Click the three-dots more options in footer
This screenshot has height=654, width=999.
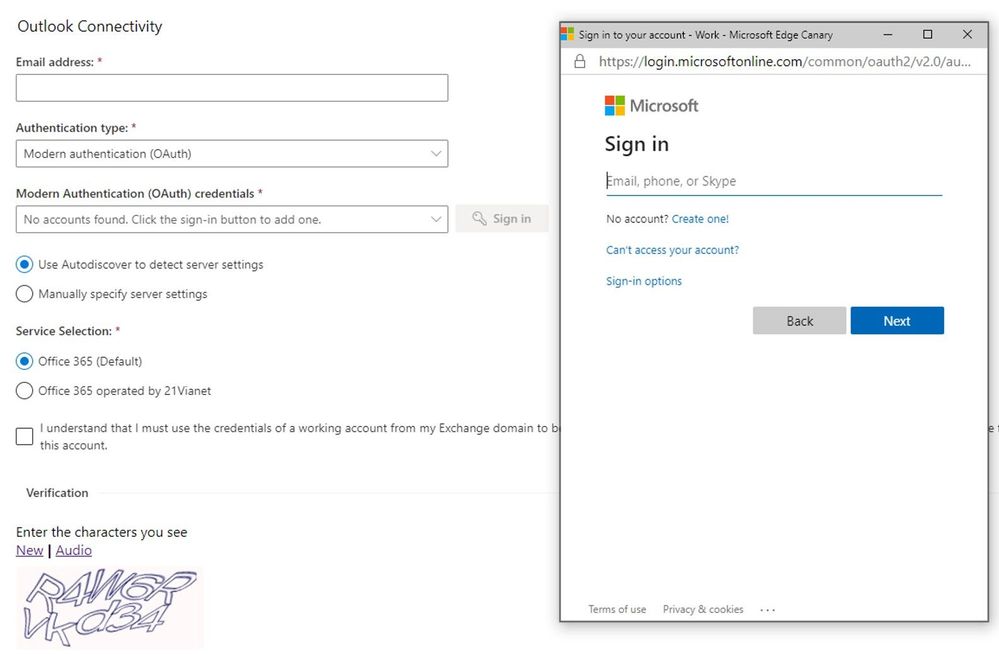click(x=768, y=610)
